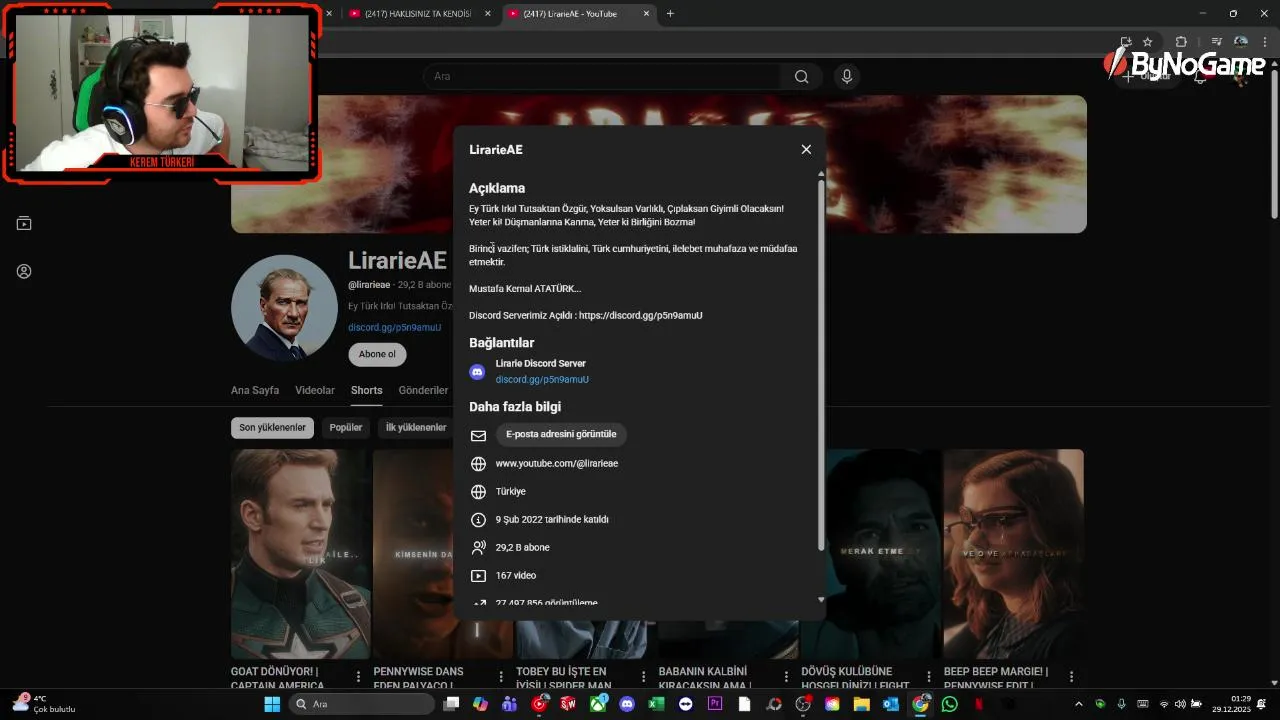The image size is (1280, 720).
Task: Open Chrome extensions puzzle icon
Action: [x=1181, y=42]
